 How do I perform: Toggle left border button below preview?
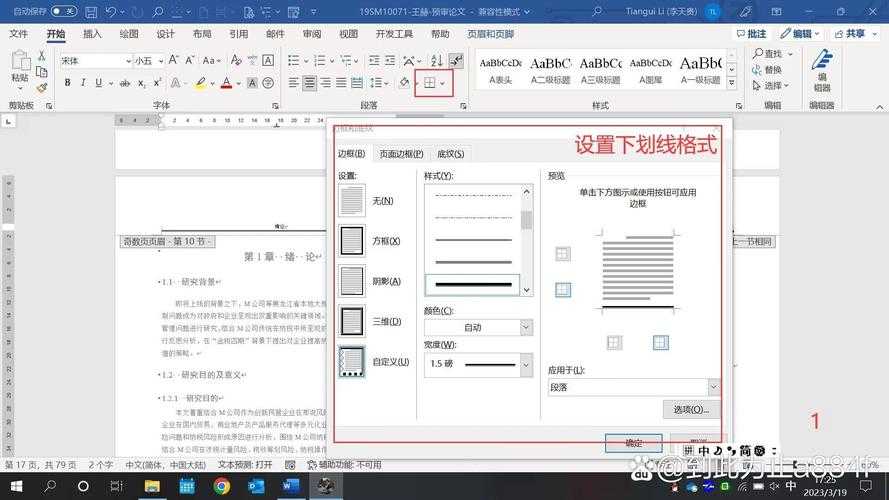point(615,342)
